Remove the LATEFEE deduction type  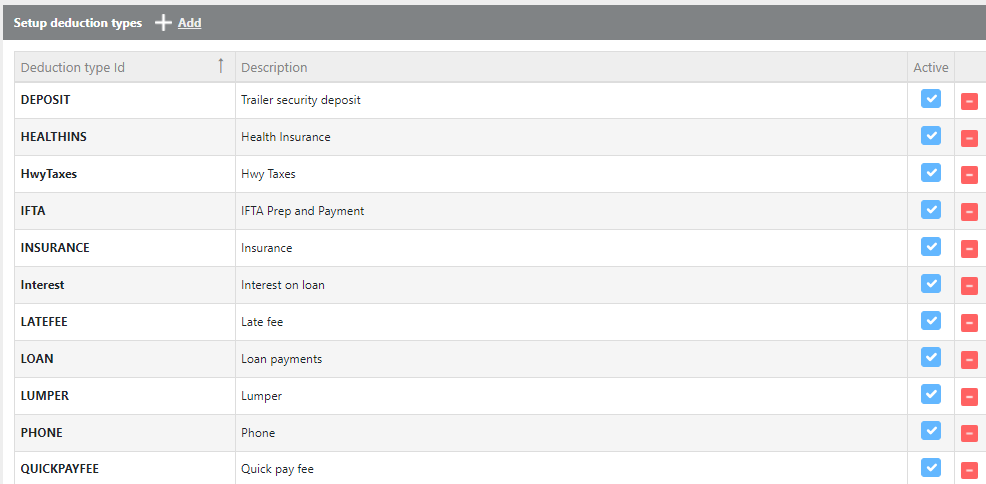[x=969, y=323]
